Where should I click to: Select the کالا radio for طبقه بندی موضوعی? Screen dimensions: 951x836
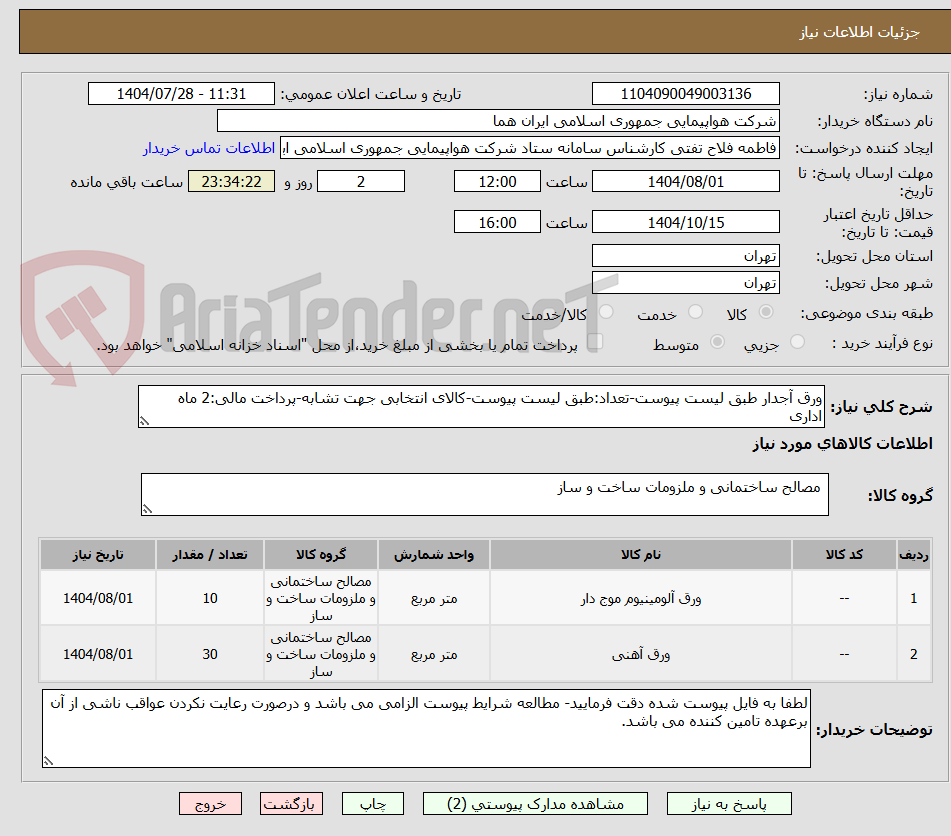pos(766,310)
